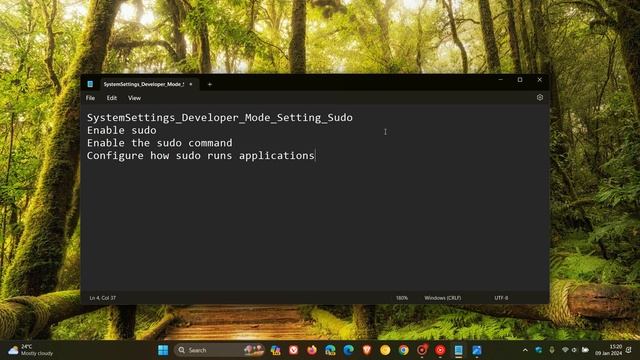The image size is (640, 360).
Task: Minimize the Notepad window
Action: pos(500,80)
